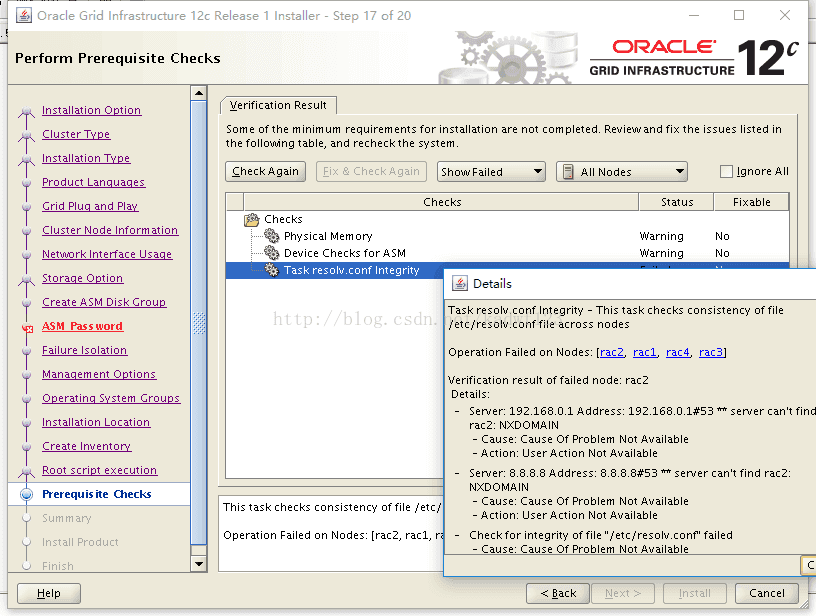Click the Back button
This screenshot has height=616, width=816.
[558, 593]
